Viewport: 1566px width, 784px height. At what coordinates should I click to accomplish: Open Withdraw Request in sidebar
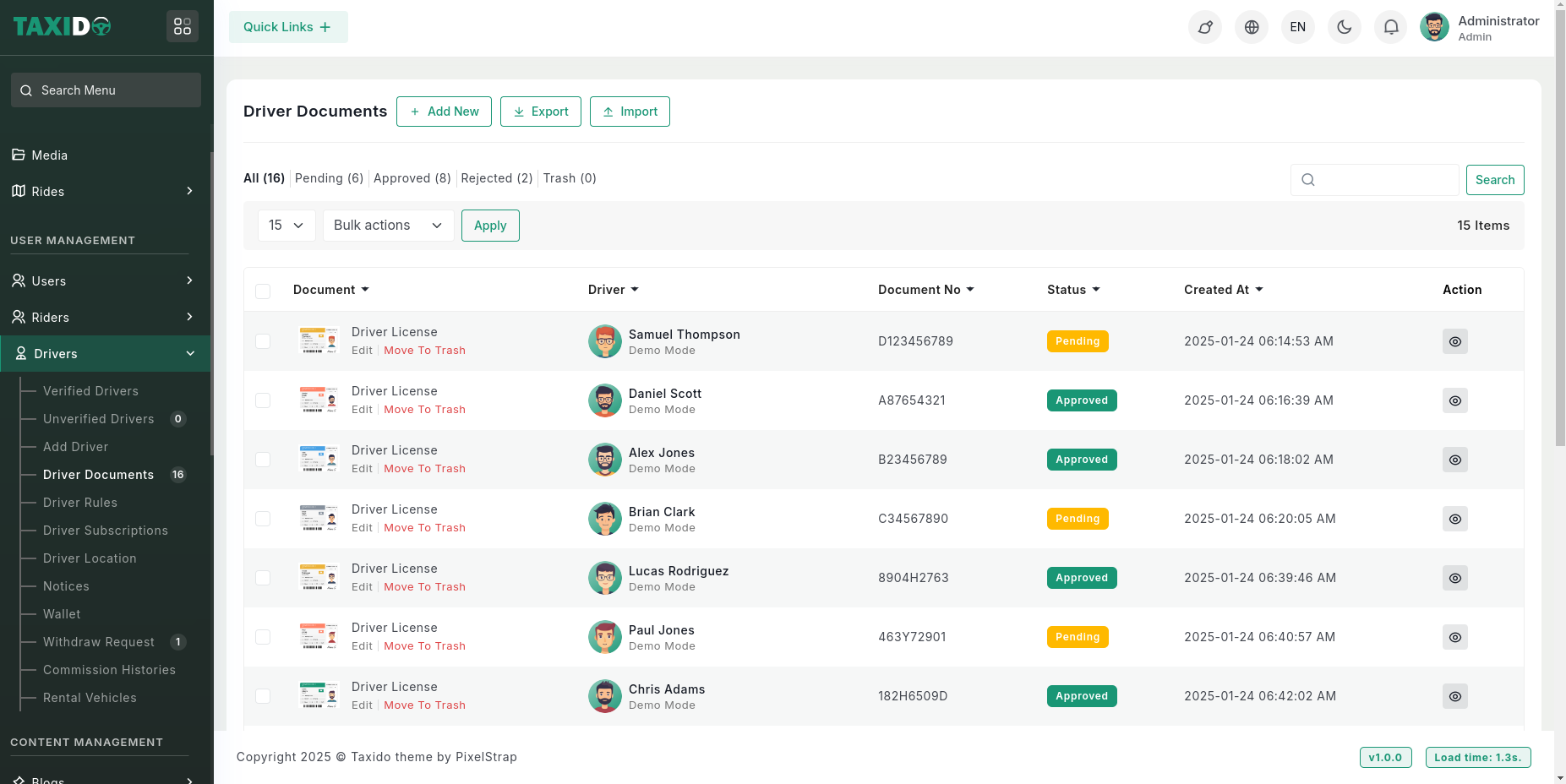(99, 642)
